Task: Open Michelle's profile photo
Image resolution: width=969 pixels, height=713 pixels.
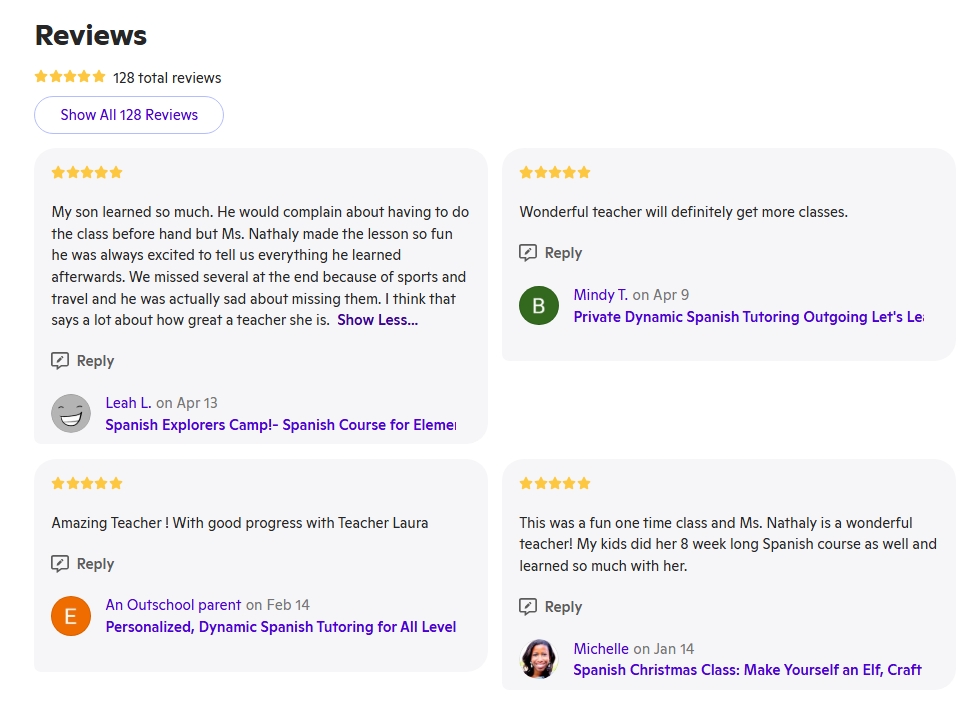Action: pos(539,659)
